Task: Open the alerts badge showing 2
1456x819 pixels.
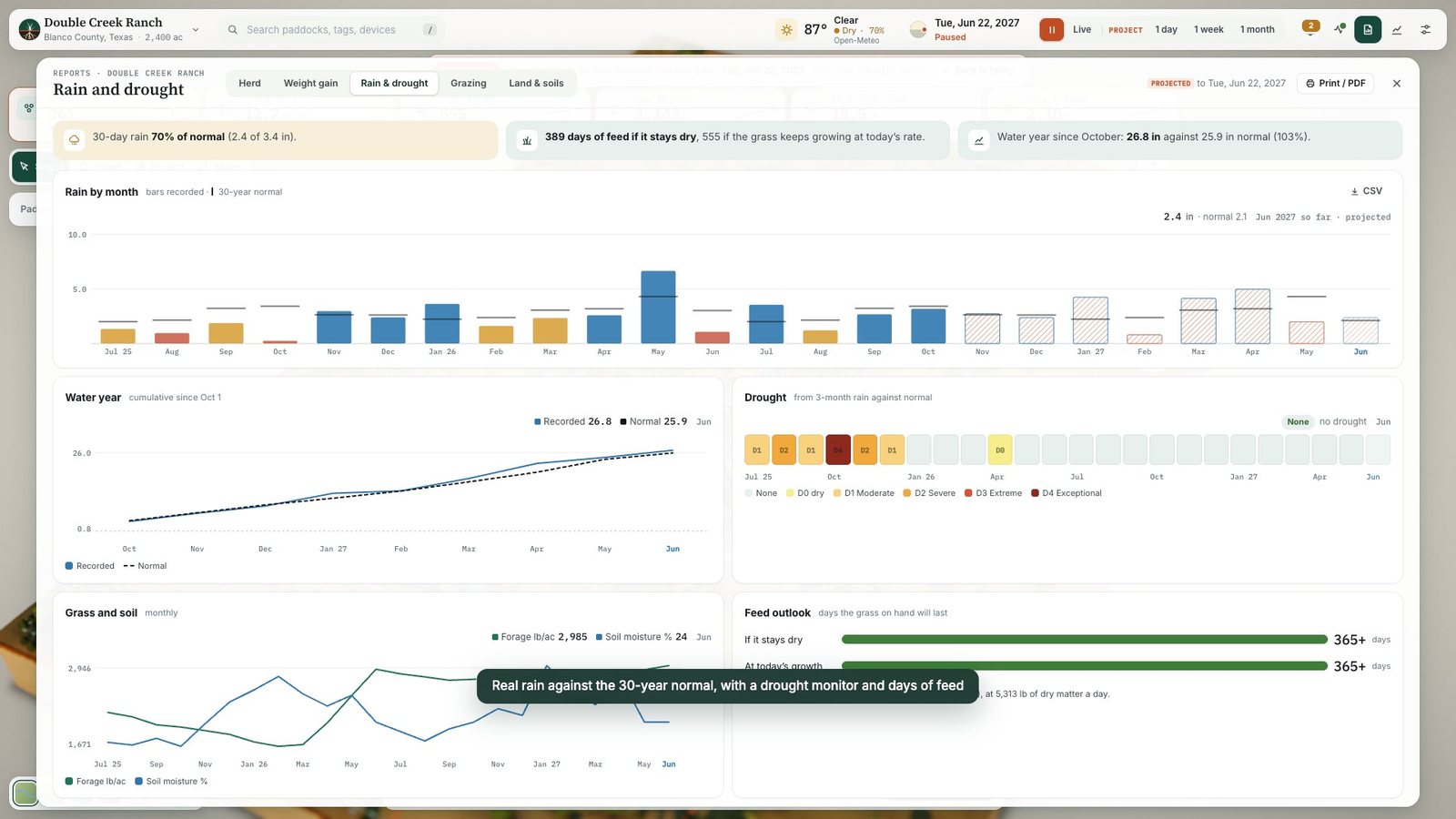Action: (x=1310, y=26)
